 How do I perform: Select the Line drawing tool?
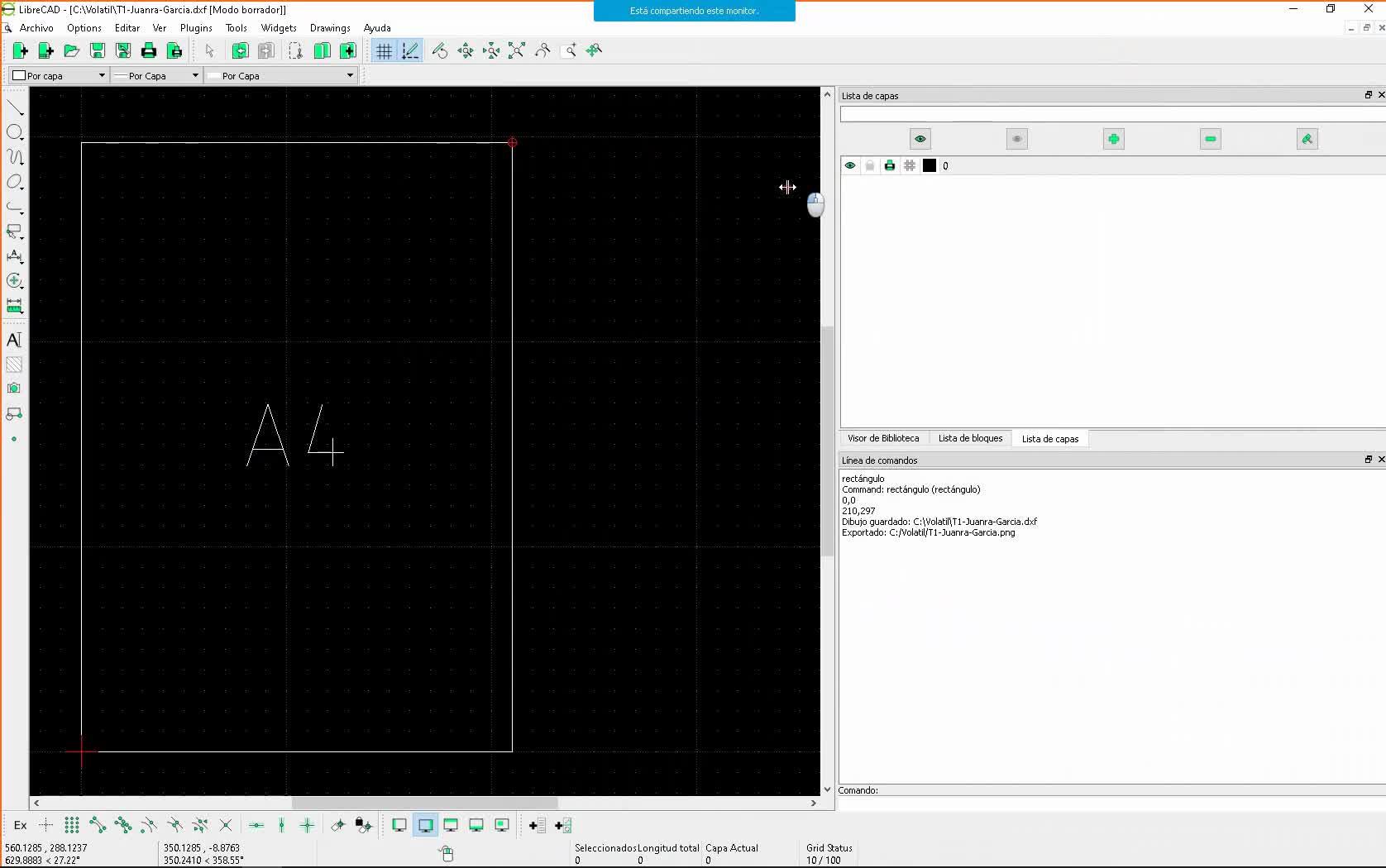(x=15, y=108)
